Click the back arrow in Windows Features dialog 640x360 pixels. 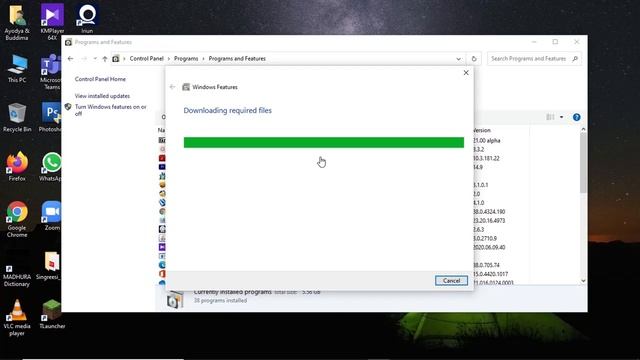point(172,87)
